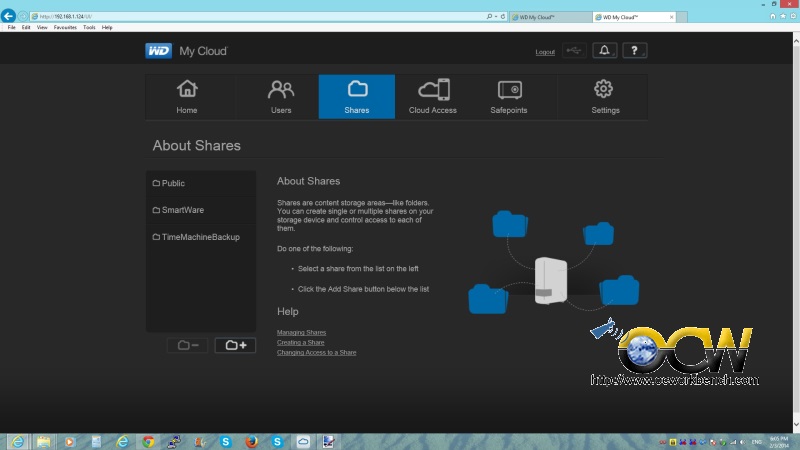Close the active WD My Cloud tab
800x450 pixels.
click(671, 17)
